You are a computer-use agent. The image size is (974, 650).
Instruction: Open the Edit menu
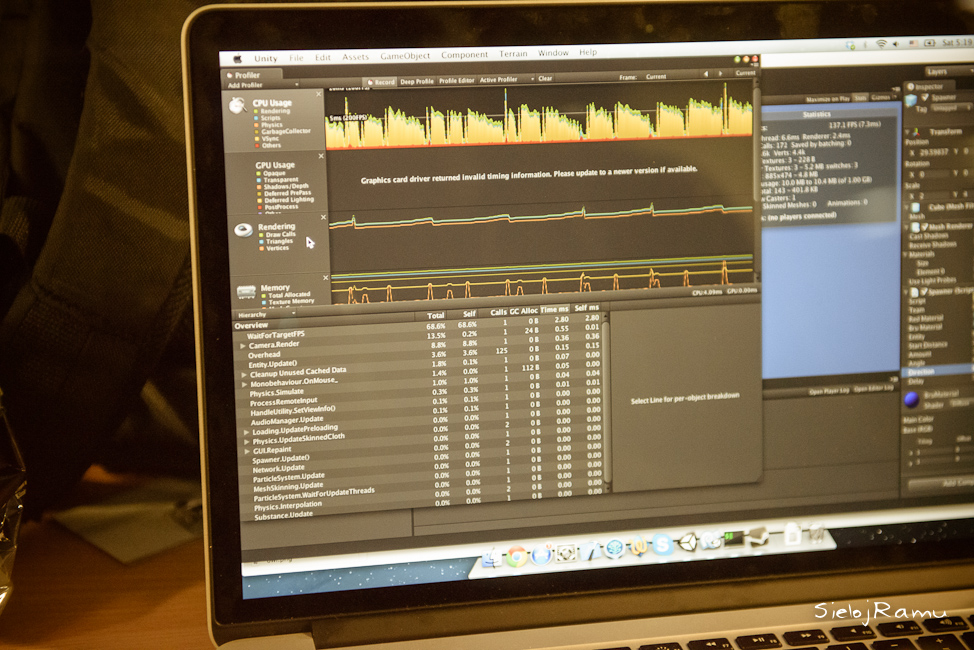tap(322, 57)
